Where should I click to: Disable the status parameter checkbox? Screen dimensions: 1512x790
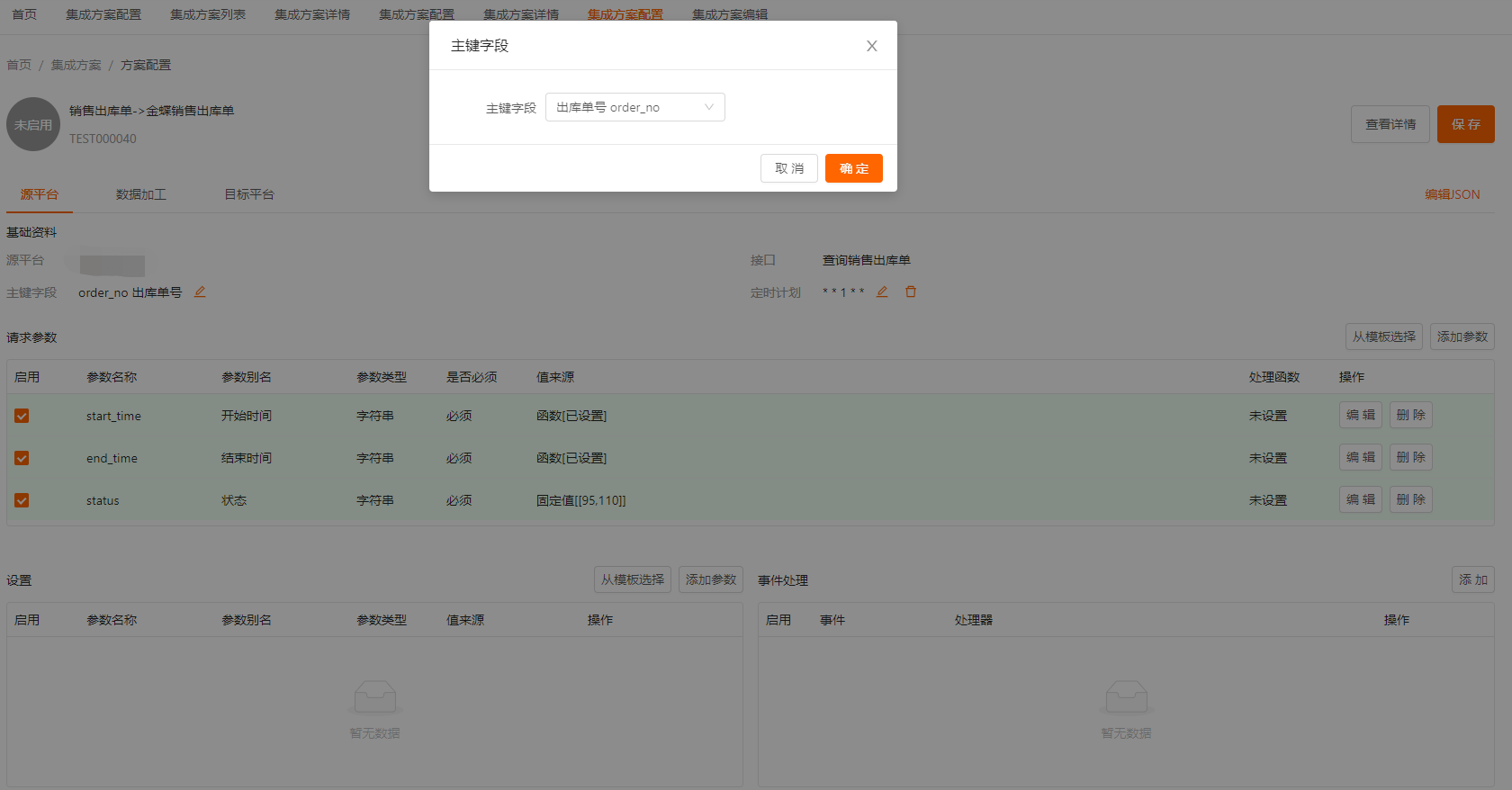point(22,500)
